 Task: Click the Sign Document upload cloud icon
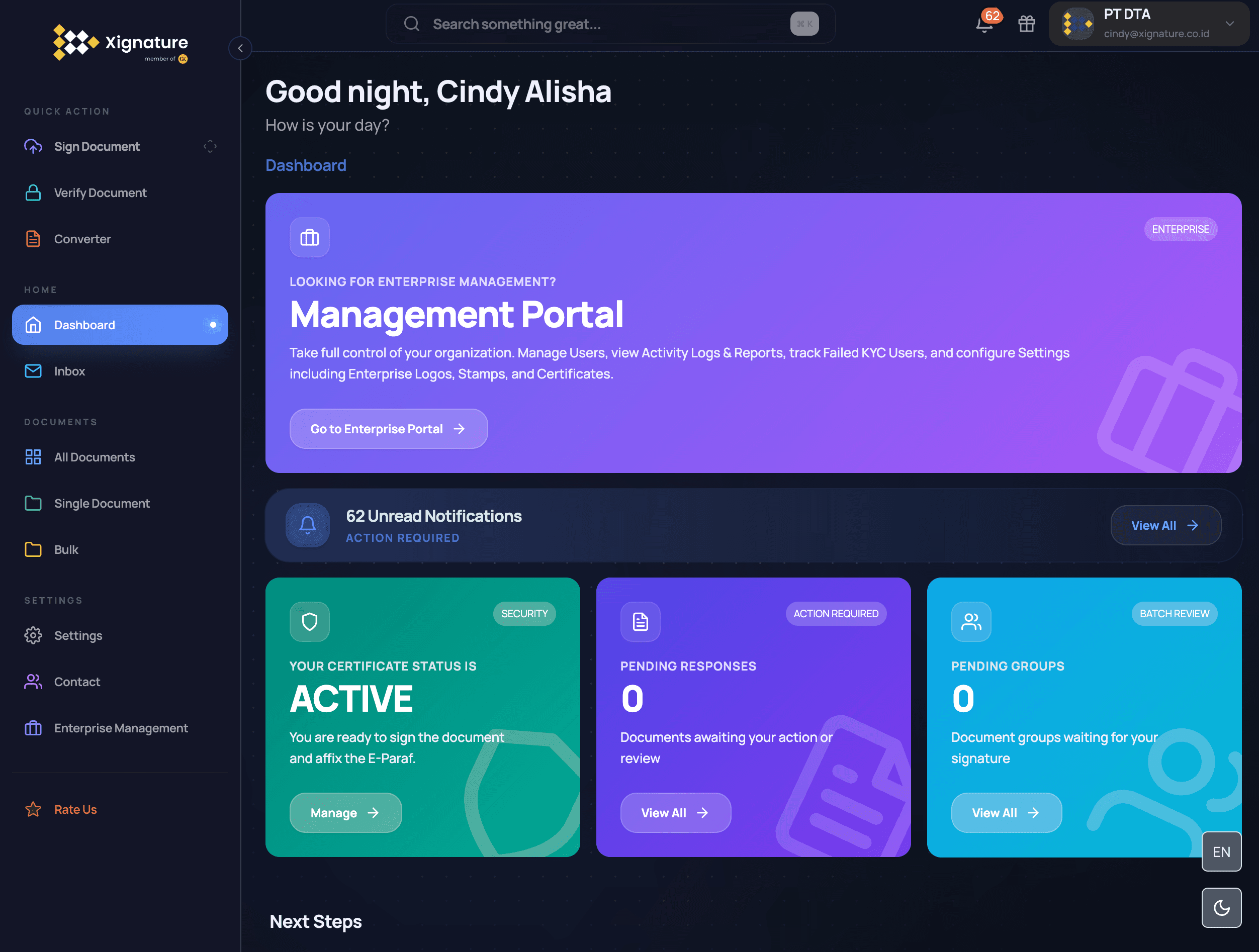(33, 146)
